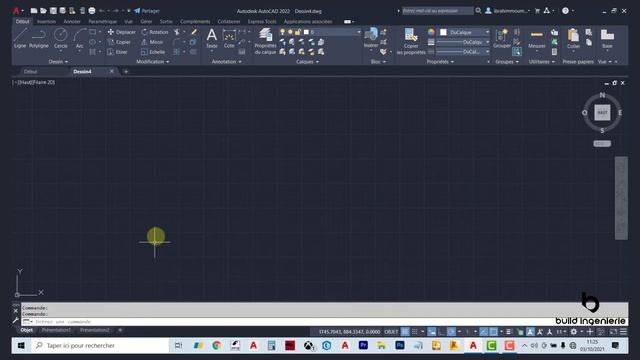The image size is (640, 360).
Task: Click the save icon in quick access toolbar
Action: 53,11
